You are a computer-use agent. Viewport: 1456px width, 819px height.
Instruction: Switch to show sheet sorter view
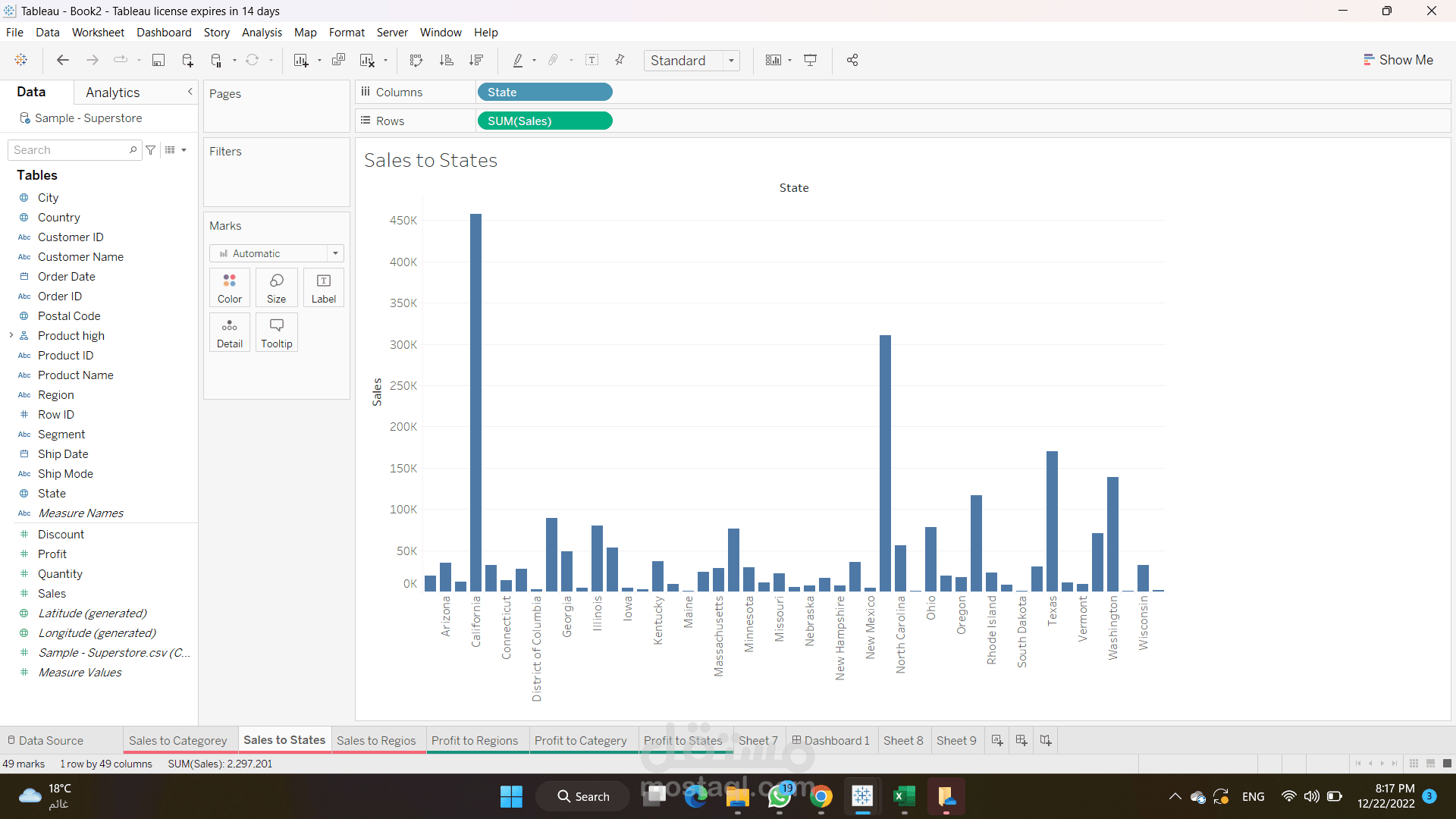(x=1414, y=764)
